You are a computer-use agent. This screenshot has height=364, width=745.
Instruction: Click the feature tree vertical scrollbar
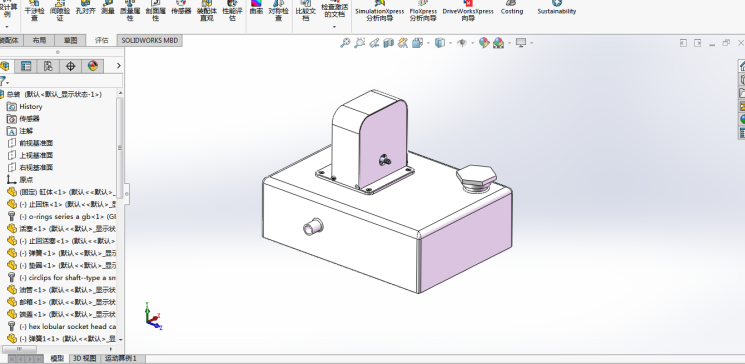tap(120, 147)
